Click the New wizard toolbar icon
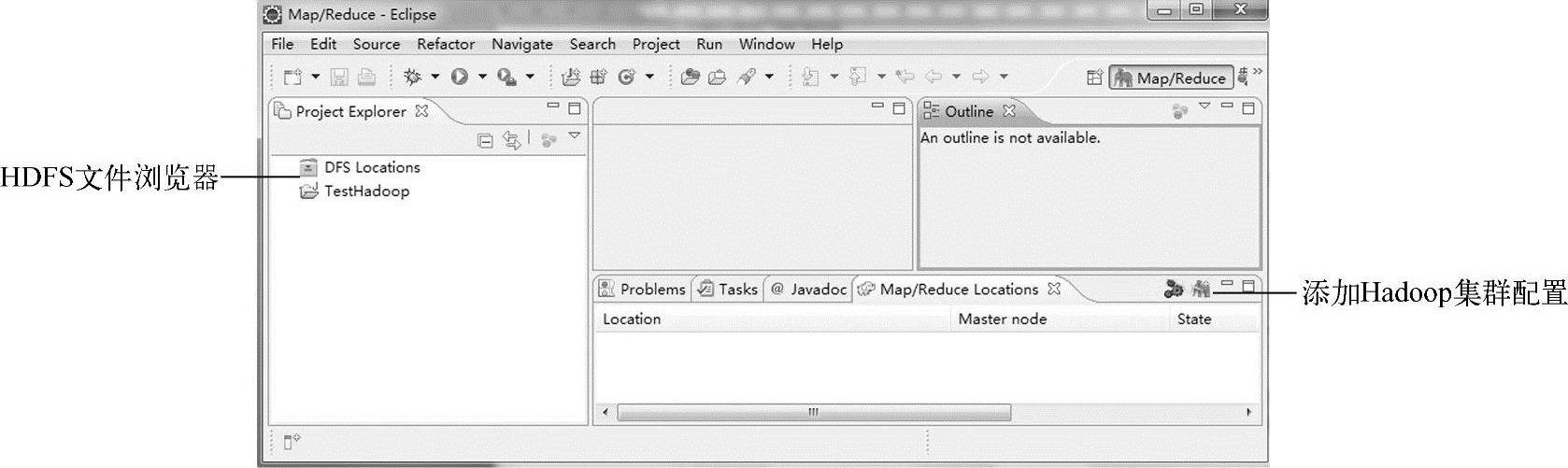This screenshot has width=1568, height=468. (x=293, y=77)
